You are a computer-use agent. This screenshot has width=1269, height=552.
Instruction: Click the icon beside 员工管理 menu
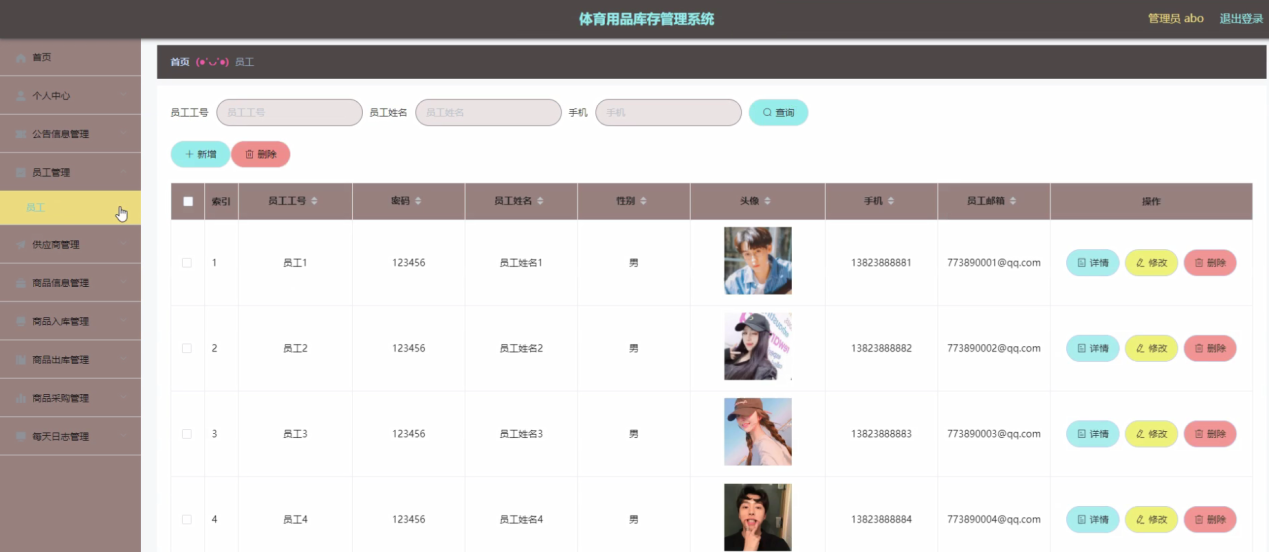tap(22, 172)
